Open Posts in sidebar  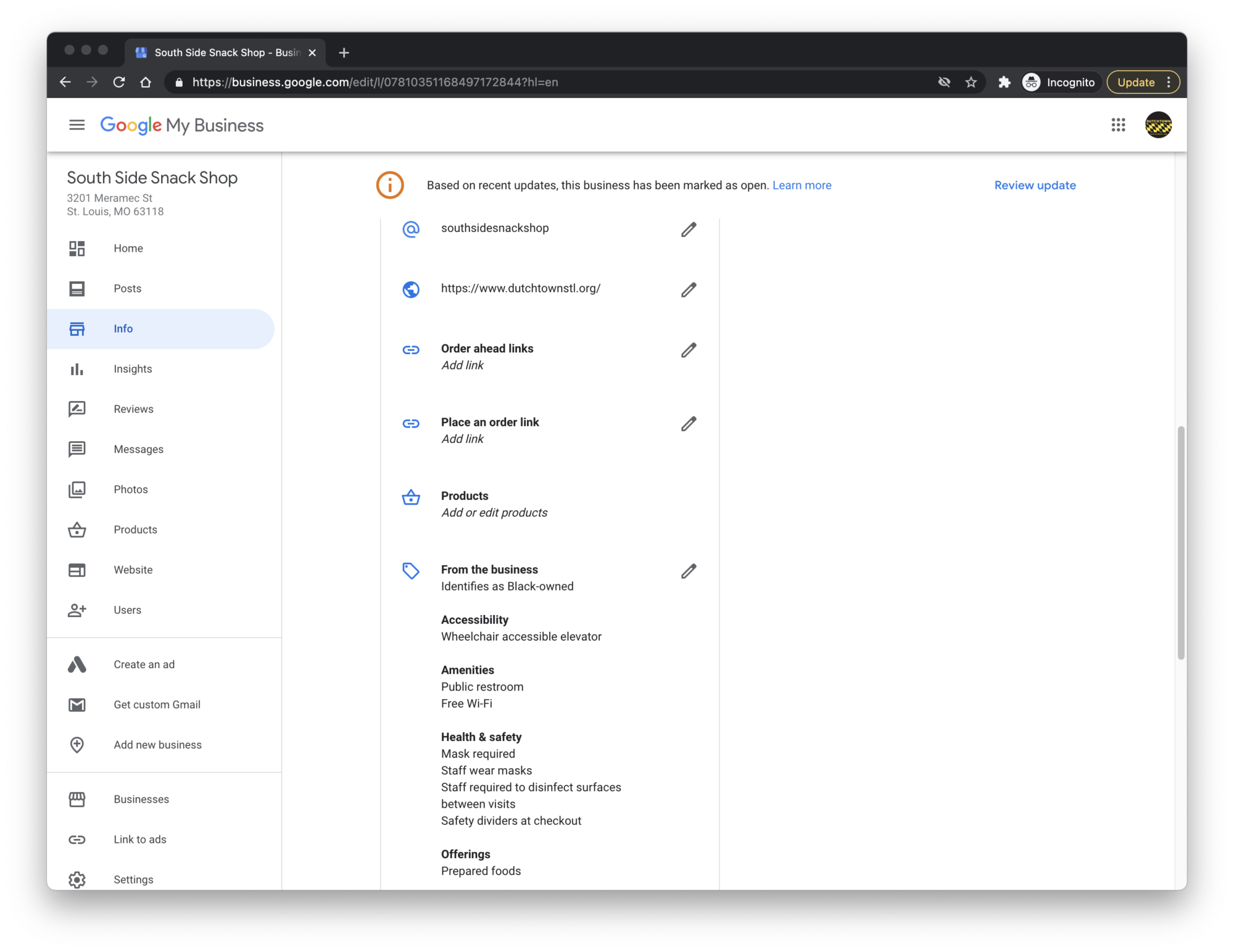point(160,288)
